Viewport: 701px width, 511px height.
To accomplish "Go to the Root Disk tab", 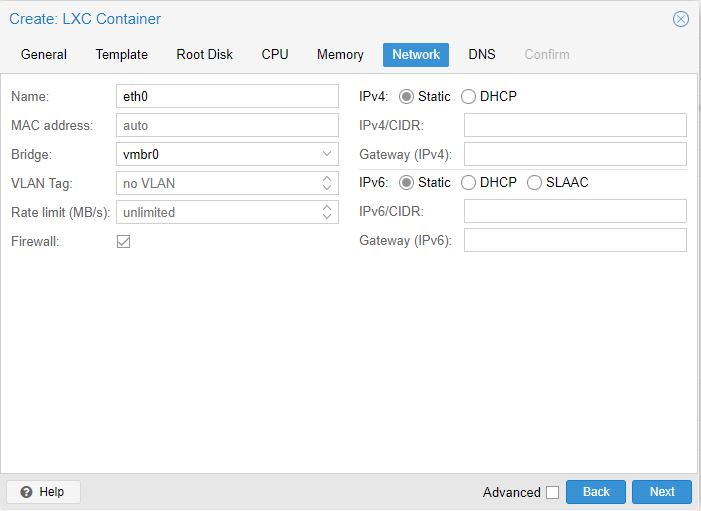I will tap(205, 54).
